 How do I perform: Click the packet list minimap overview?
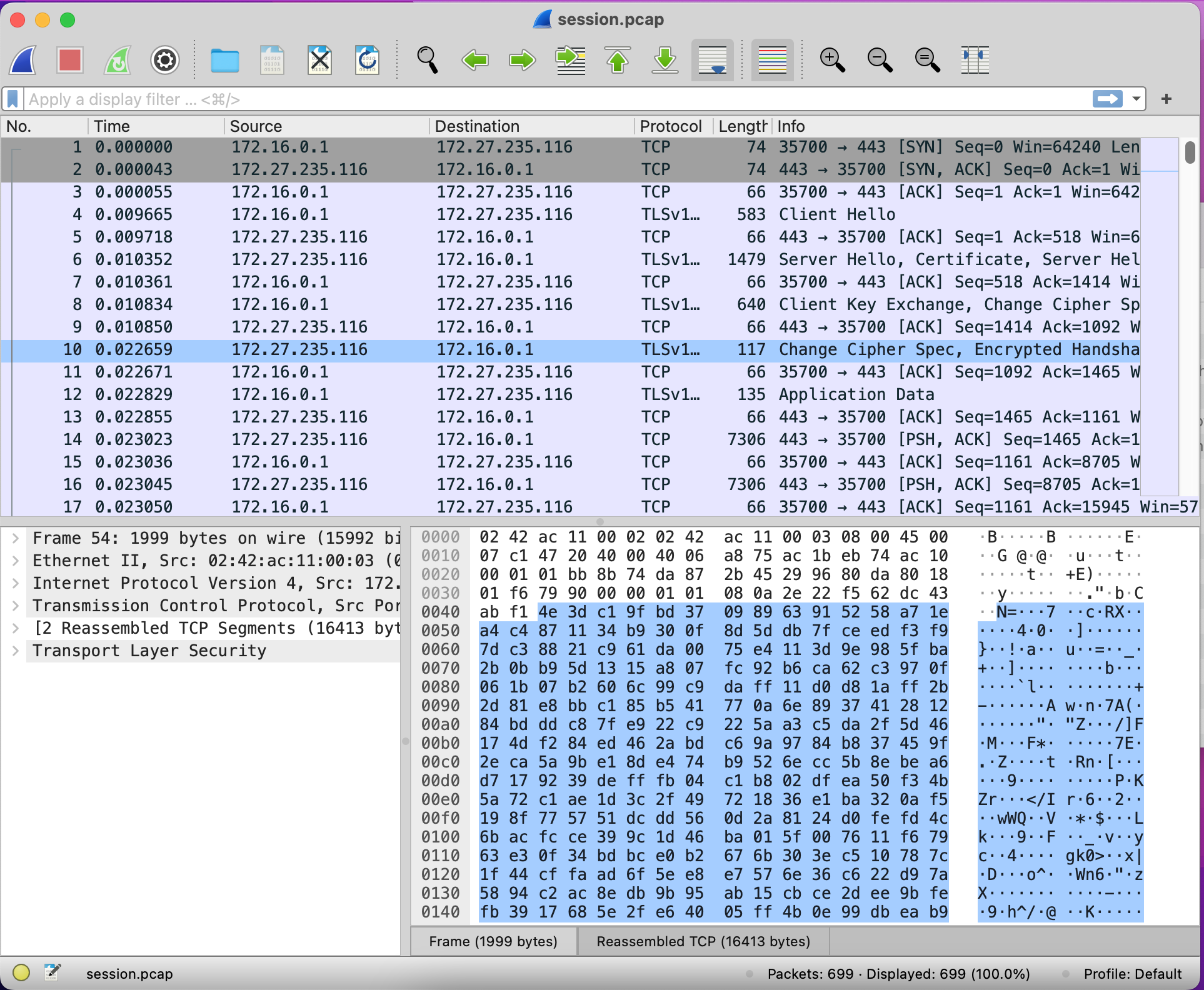[1160, 317]
